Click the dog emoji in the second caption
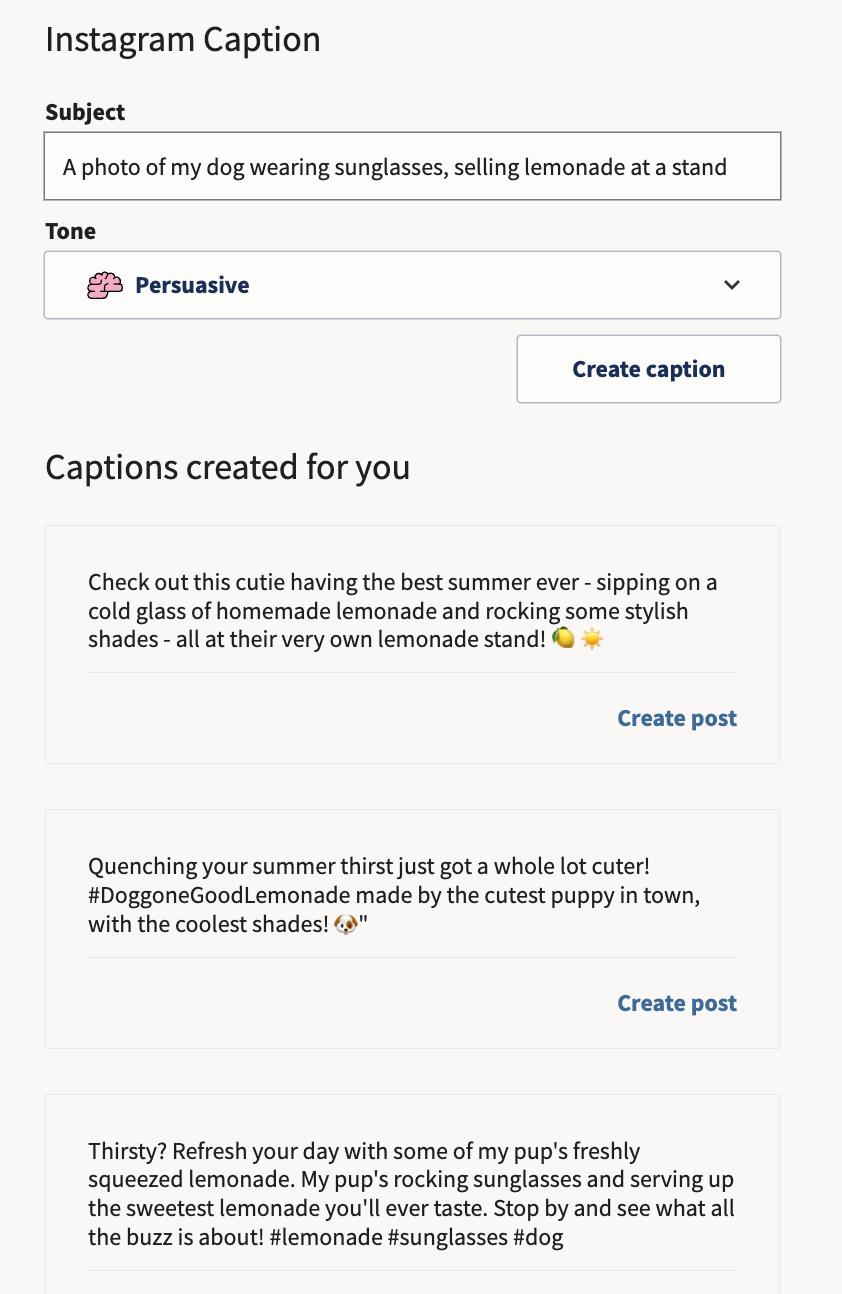842x1294 pixels. (x=345, y=924)
